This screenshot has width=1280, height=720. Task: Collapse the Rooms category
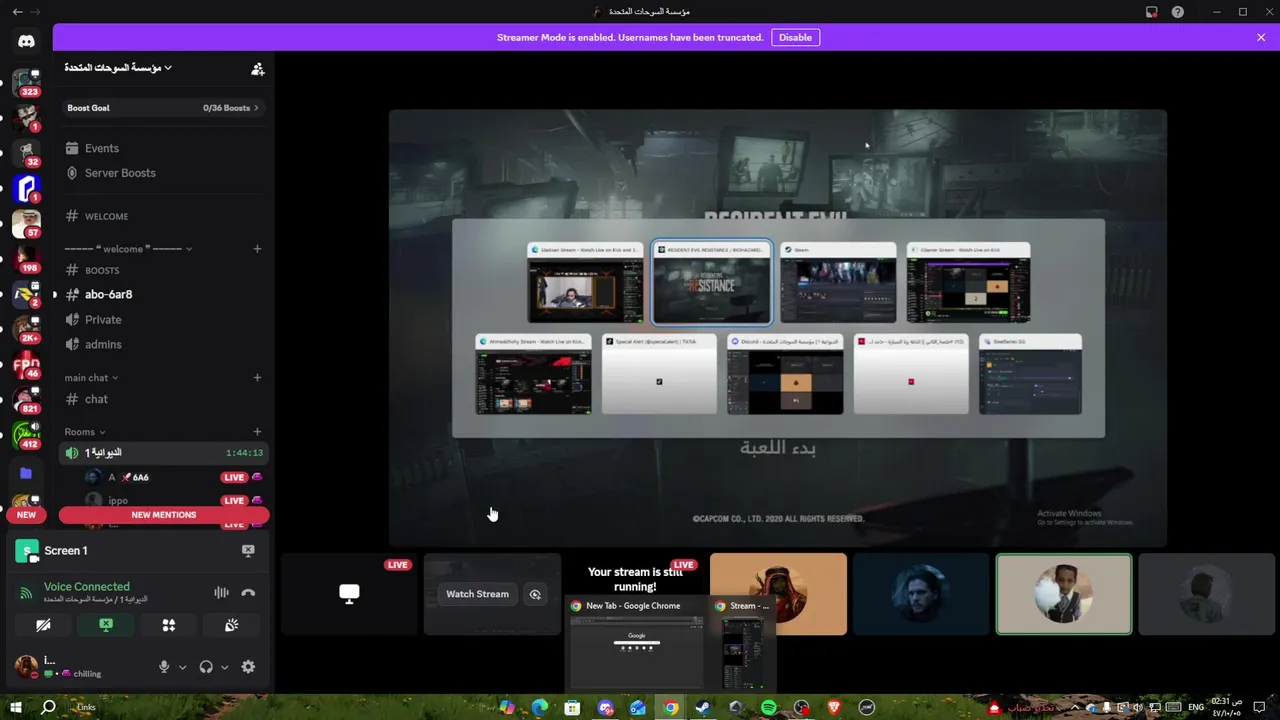click(x=85, y=432)
